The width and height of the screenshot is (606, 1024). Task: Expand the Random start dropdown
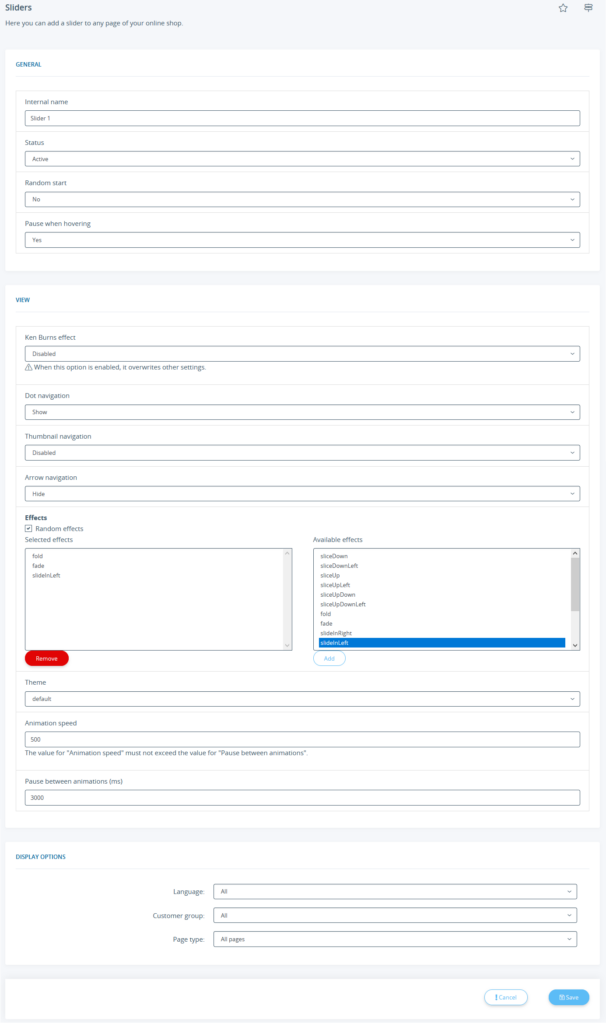302,199
